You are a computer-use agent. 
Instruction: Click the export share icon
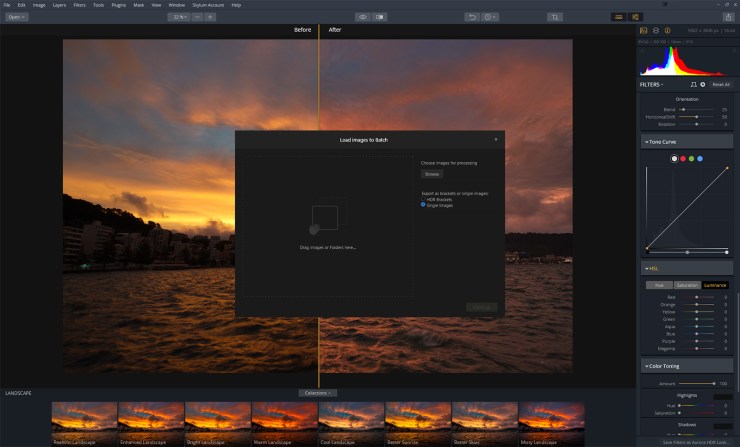pos(728,17)
